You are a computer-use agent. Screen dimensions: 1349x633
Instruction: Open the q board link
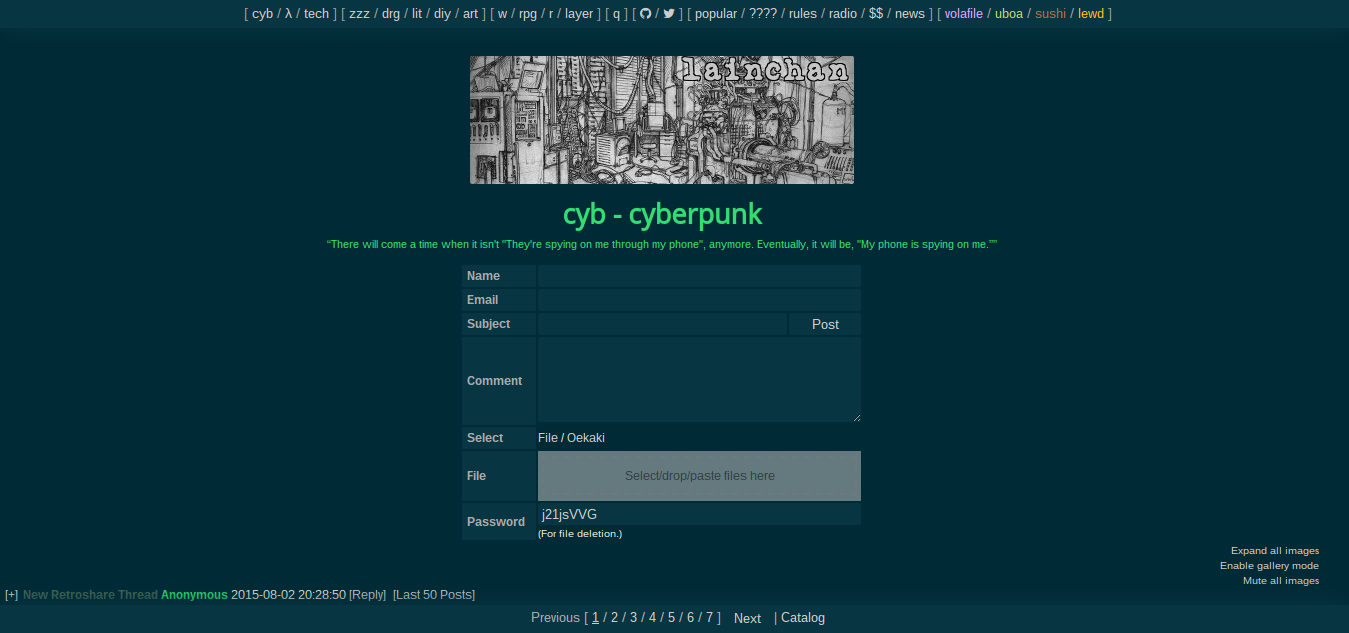click(616, 13)
